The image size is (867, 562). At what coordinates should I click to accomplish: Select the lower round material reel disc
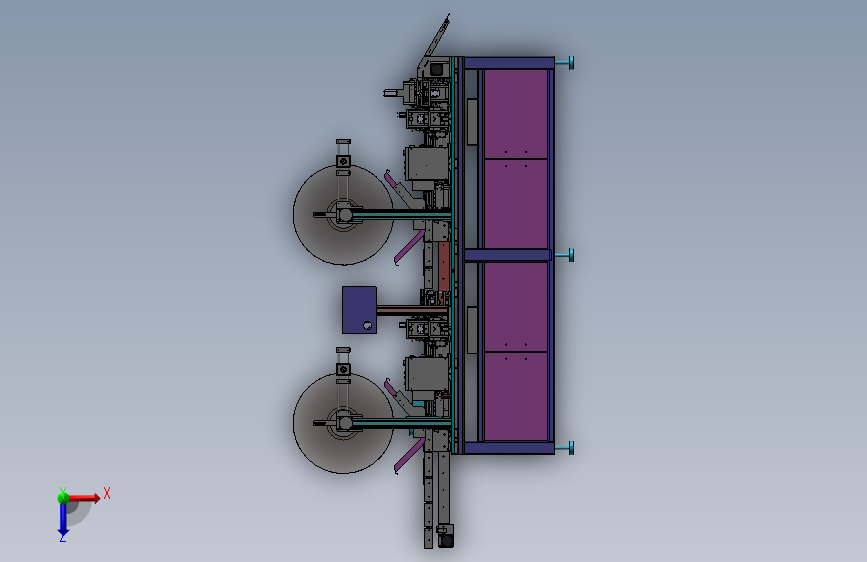pos(343,423)
